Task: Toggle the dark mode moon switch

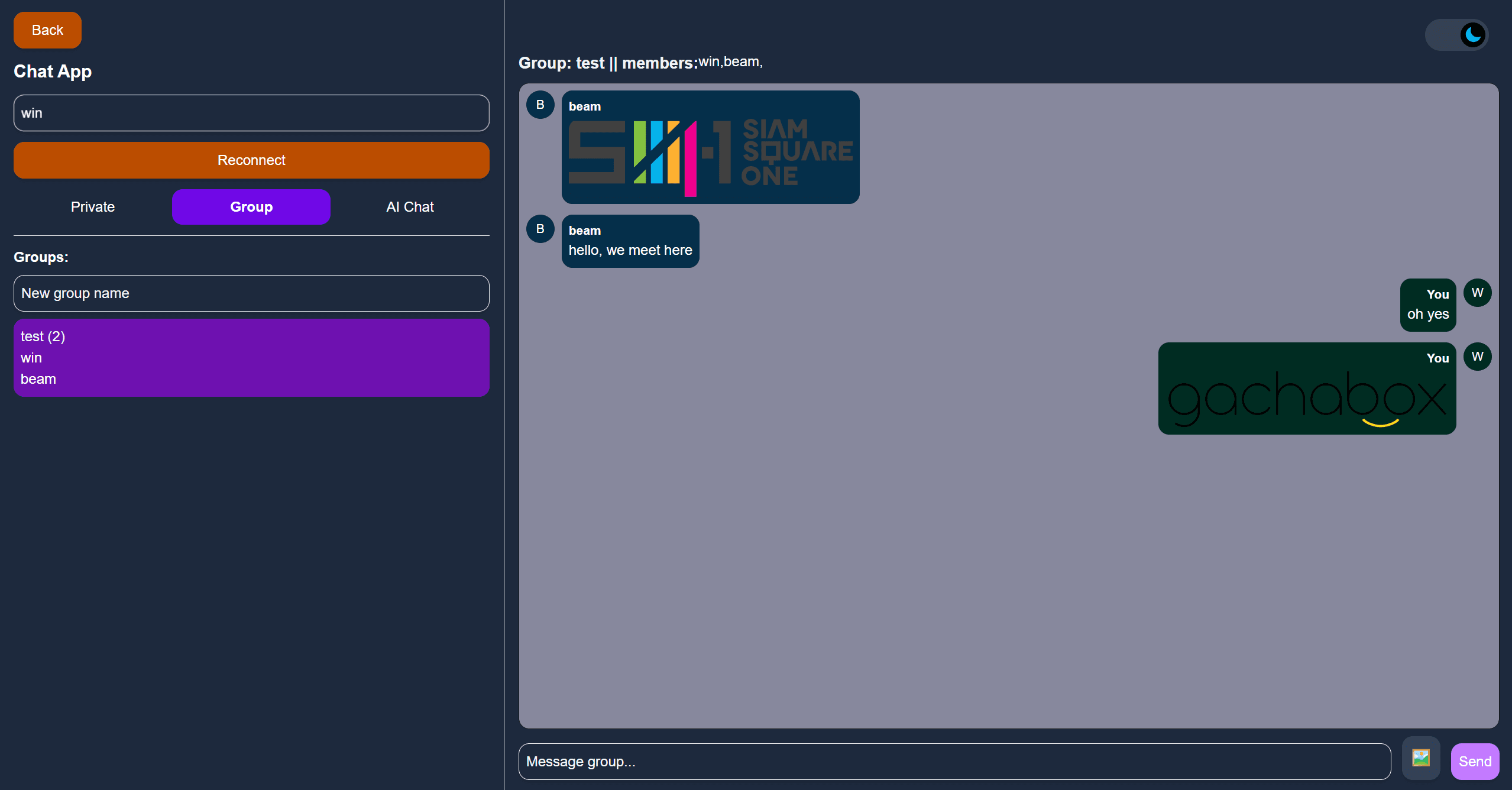Action: (x=1456, y=35)
